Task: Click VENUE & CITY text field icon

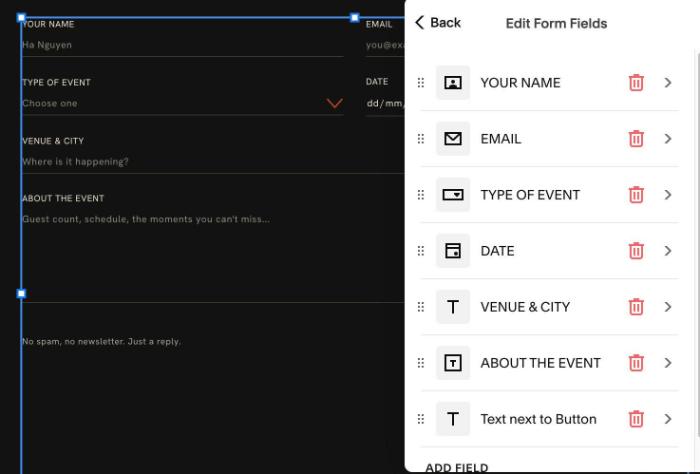Action: point(453,307)
